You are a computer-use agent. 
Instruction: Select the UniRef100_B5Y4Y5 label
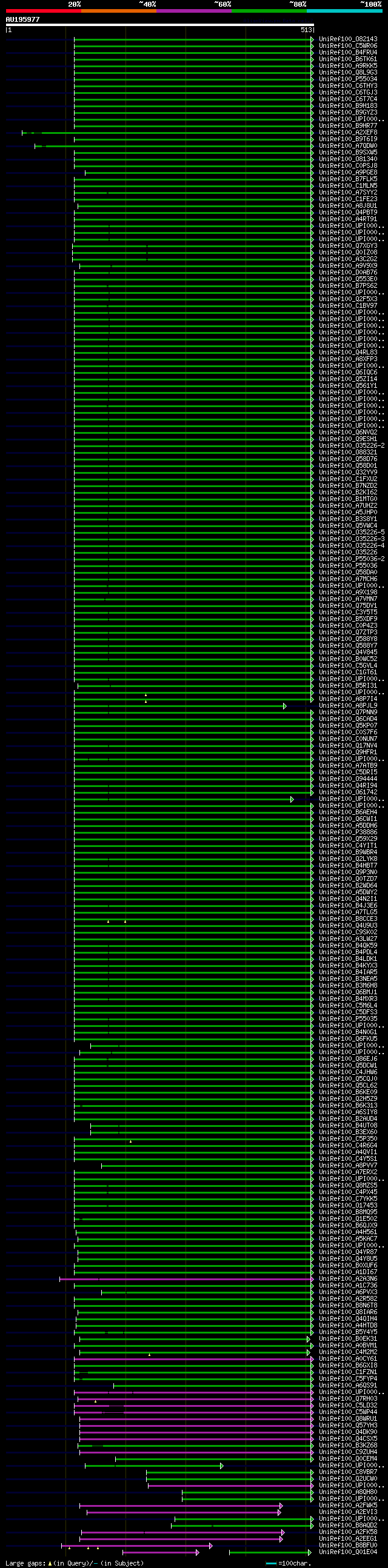coord(348,1332)
